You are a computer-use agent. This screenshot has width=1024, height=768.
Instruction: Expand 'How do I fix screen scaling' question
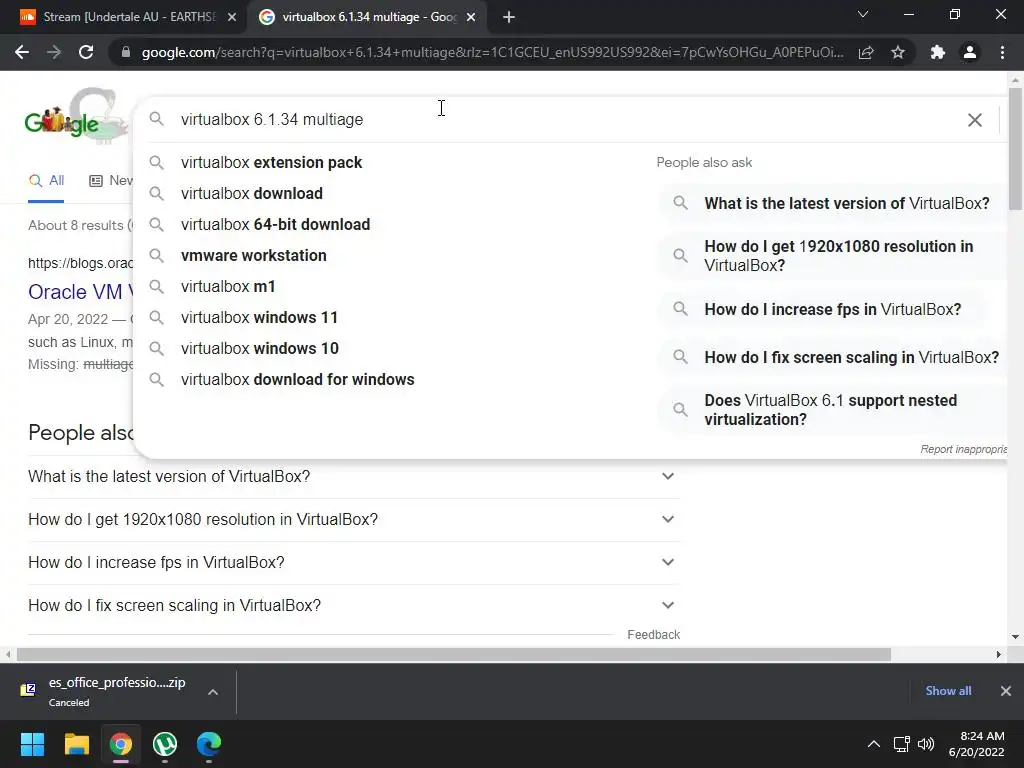click(x=353, y=606)
